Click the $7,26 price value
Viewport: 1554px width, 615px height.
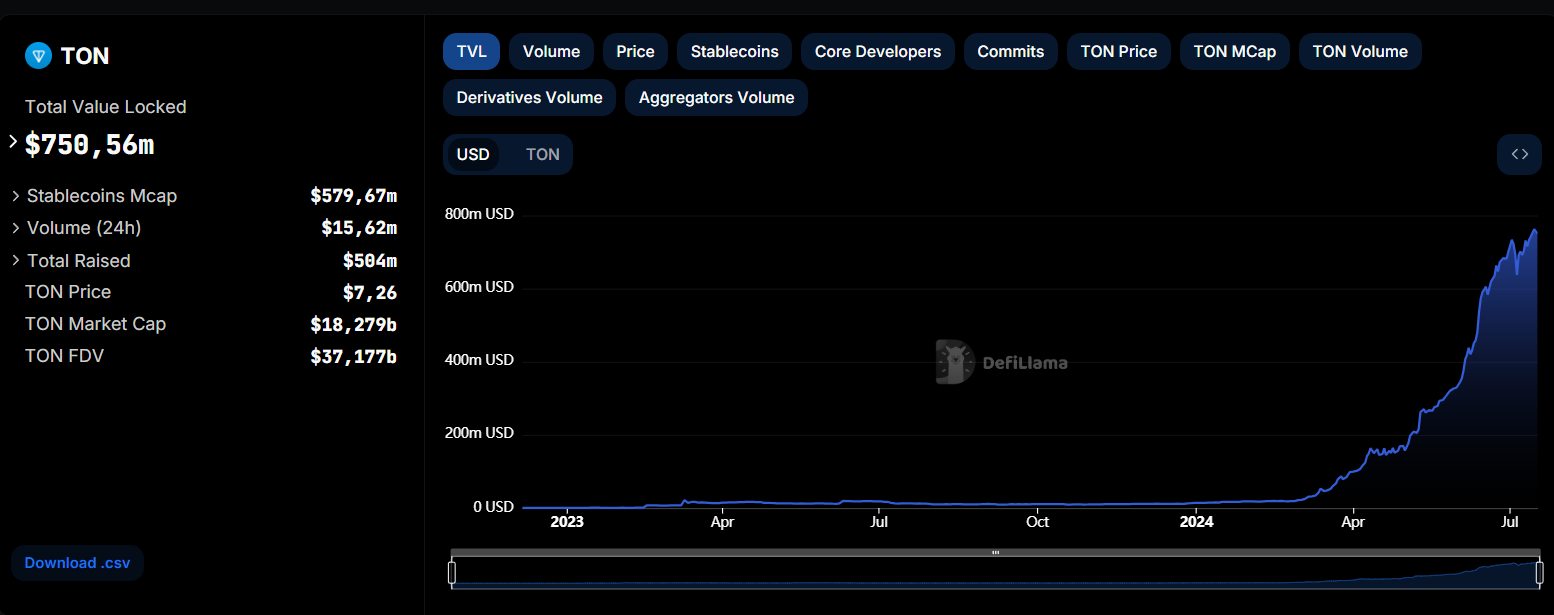[x=370, y=293]
